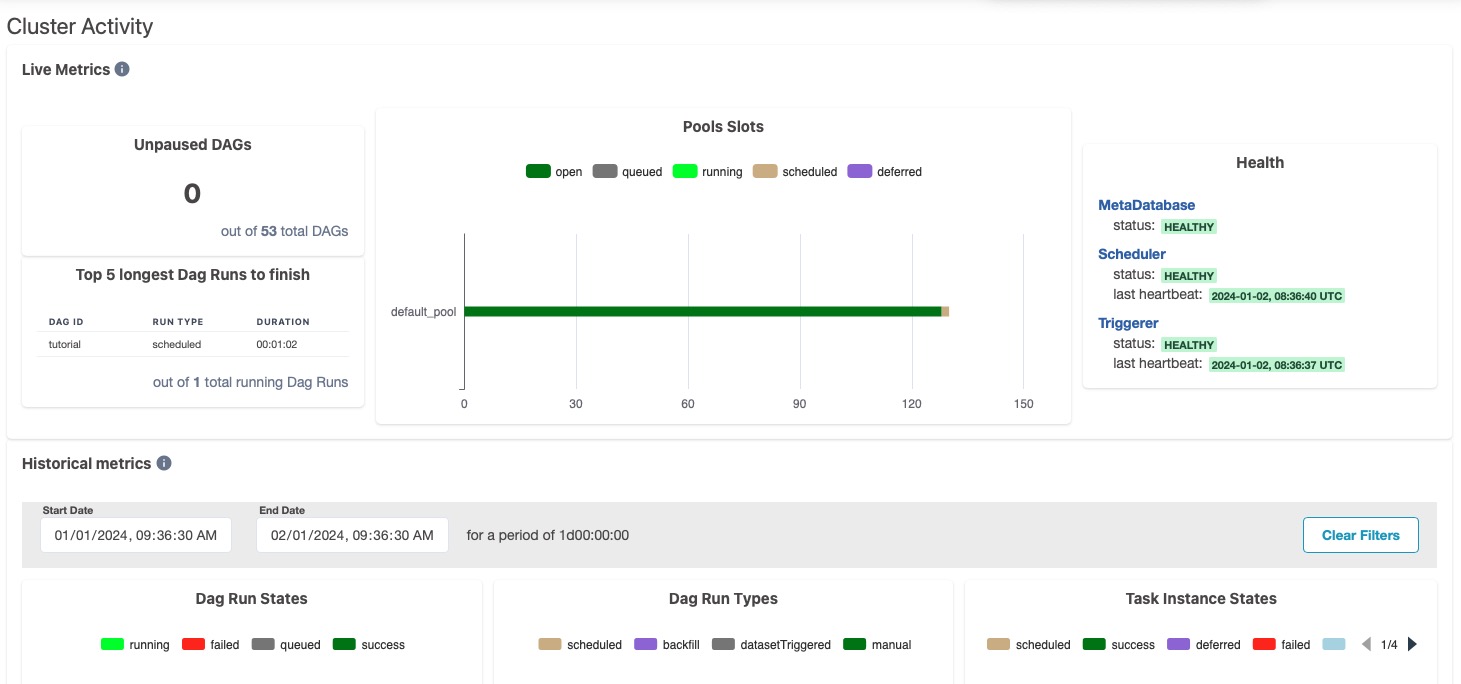The height and width of the screenshot is (684, 1461).
Task: Click the Live Metrics info icon
Action: (x=122, y=69)
